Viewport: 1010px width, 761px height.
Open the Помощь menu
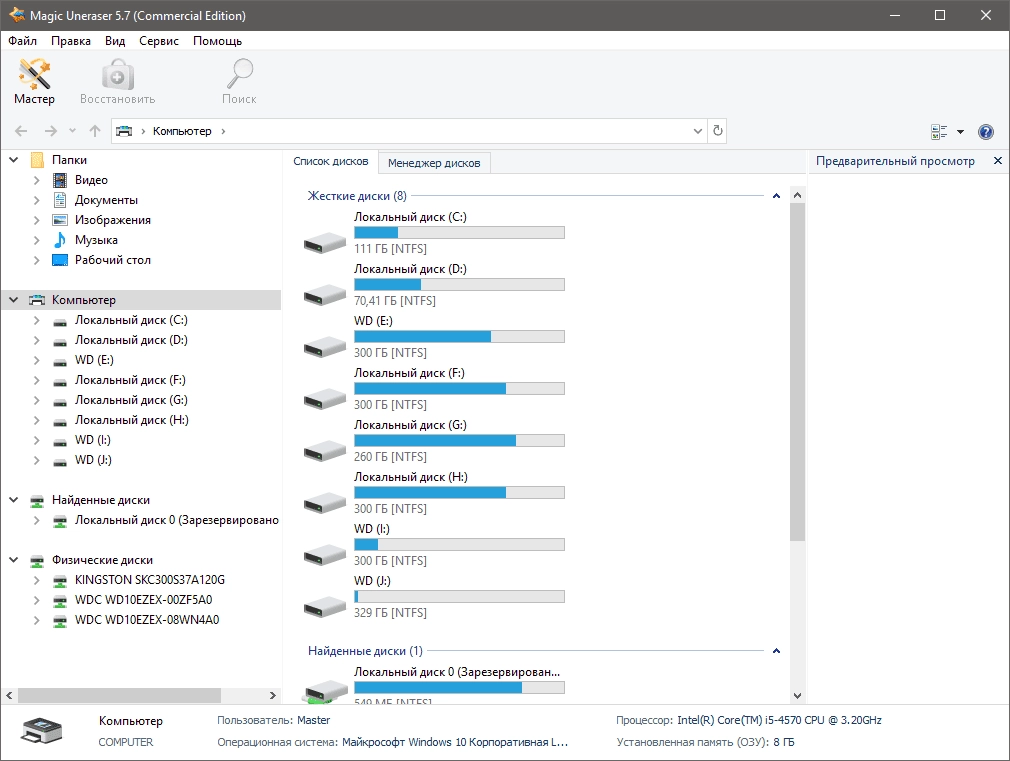218,41
